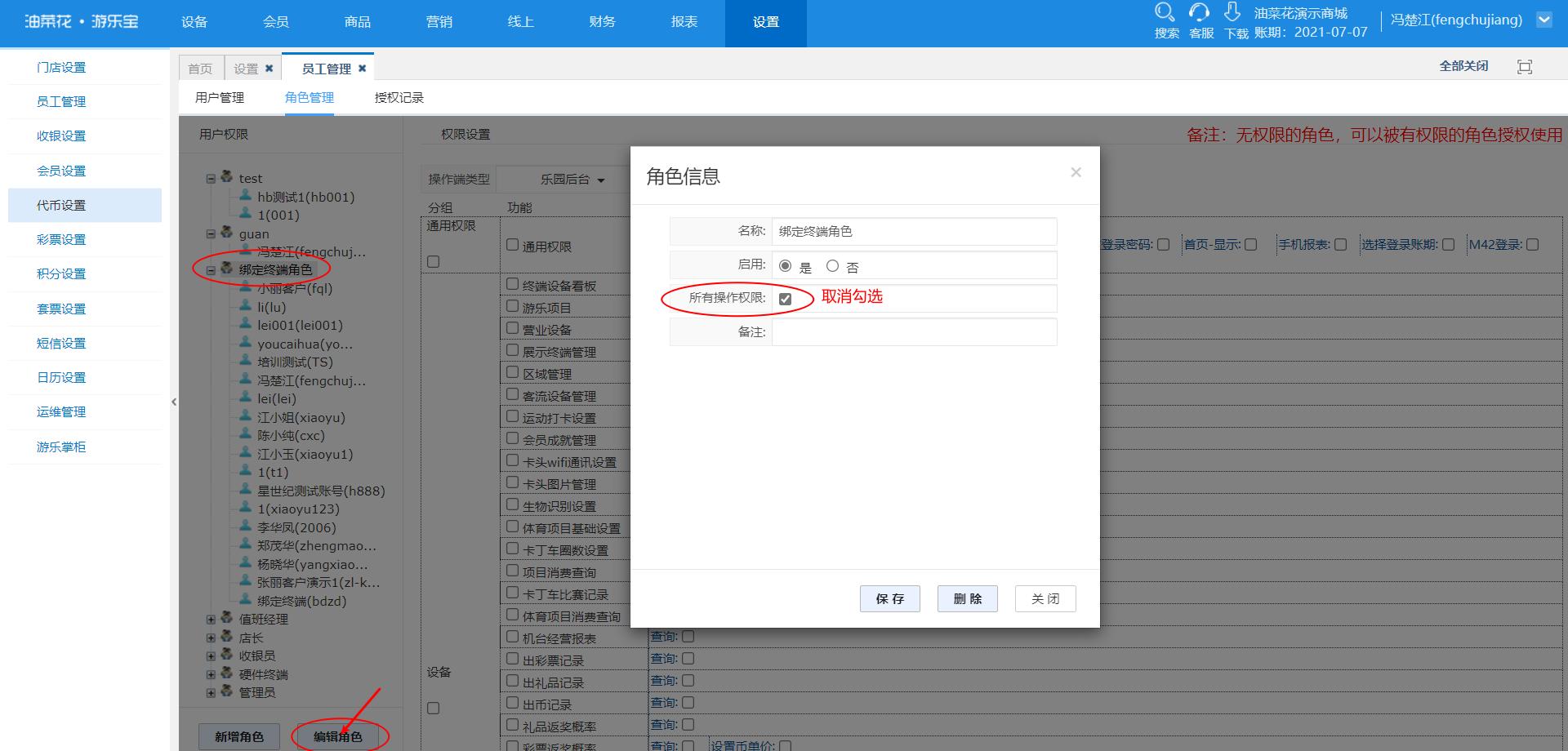This screenshot has width=1568, height=751.
Task: Click role icon next to 硬件终端
Action: pos(227,673)
